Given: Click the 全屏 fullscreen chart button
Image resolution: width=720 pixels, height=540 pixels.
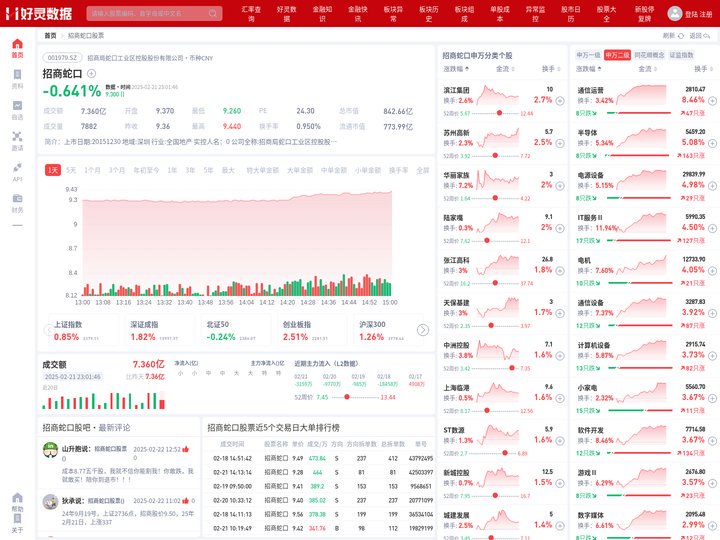Looking at the screenshot, I should point(423,170).
